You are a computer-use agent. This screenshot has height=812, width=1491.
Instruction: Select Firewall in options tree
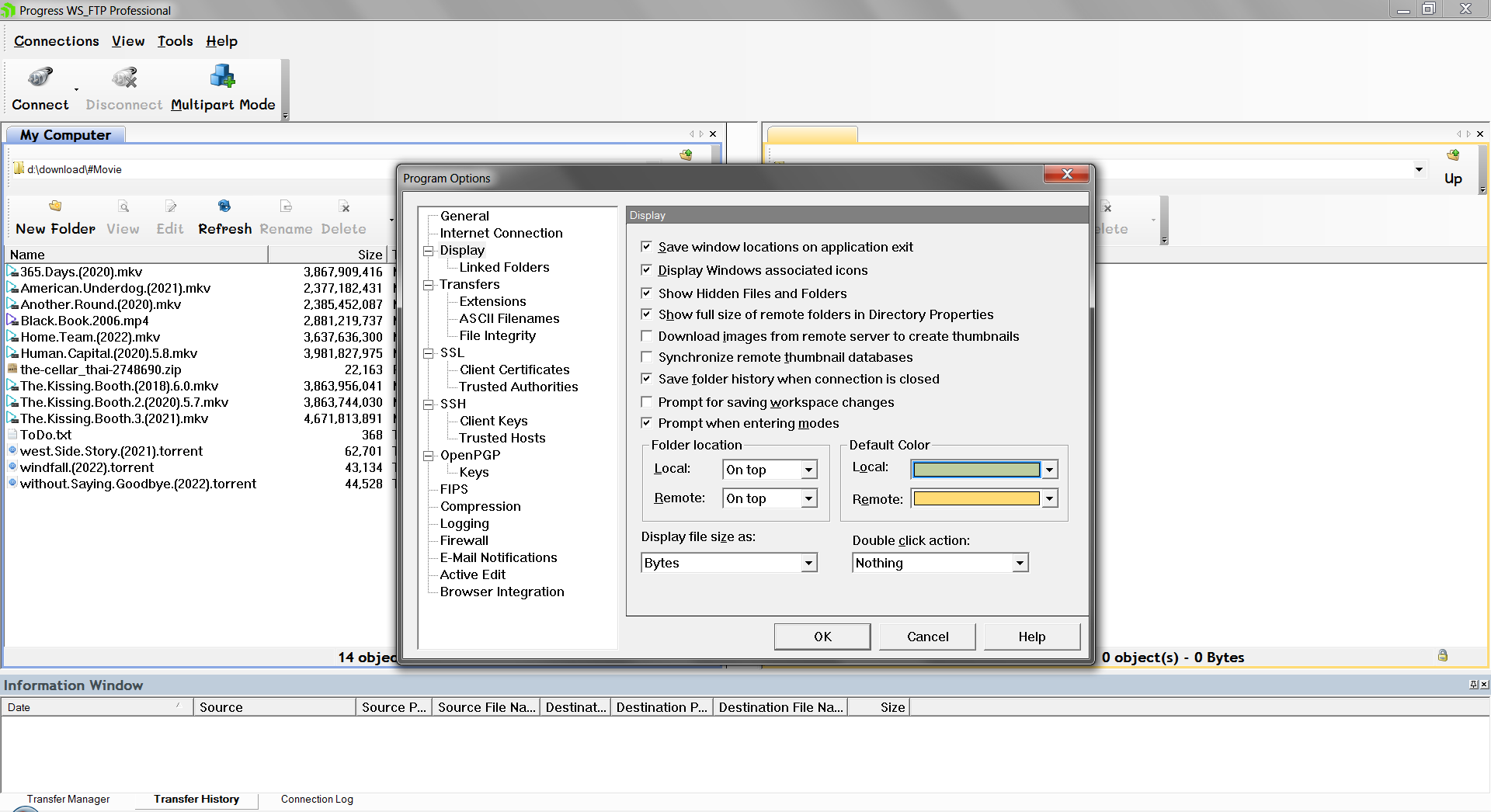pyautogui.click(x=464, y=540)
